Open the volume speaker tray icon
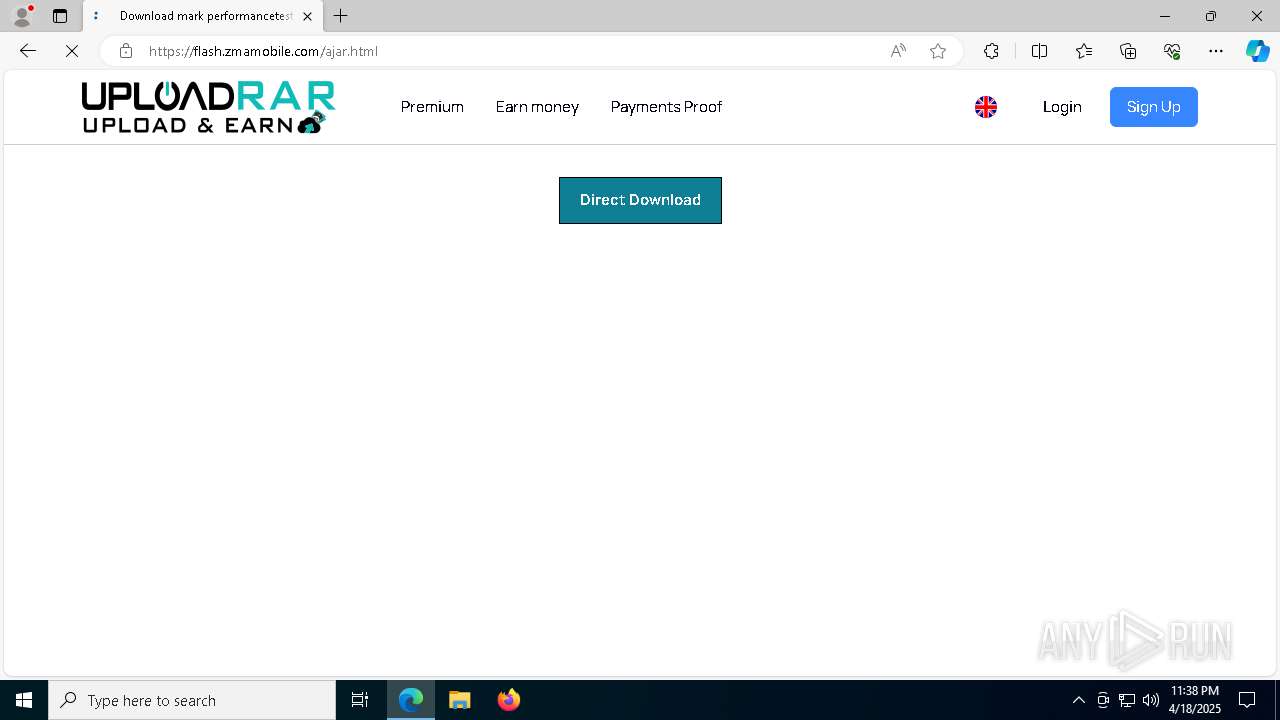This screenshot has height=720, width=1280. pos(1151,700)
